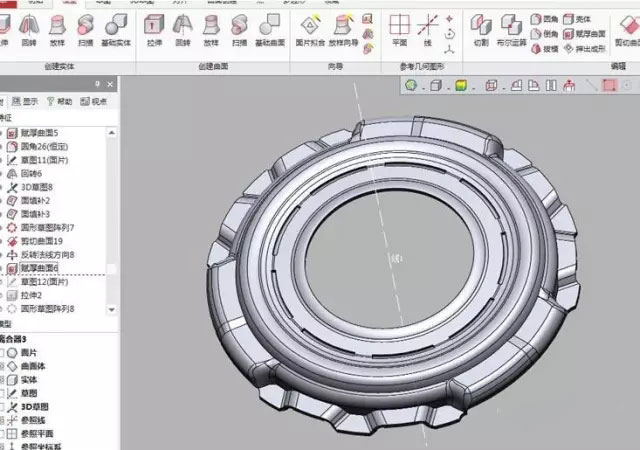Select 剪切曲面19 in the feature tree
This screenshot has height=450, width=640.
[x=40, y=241]
